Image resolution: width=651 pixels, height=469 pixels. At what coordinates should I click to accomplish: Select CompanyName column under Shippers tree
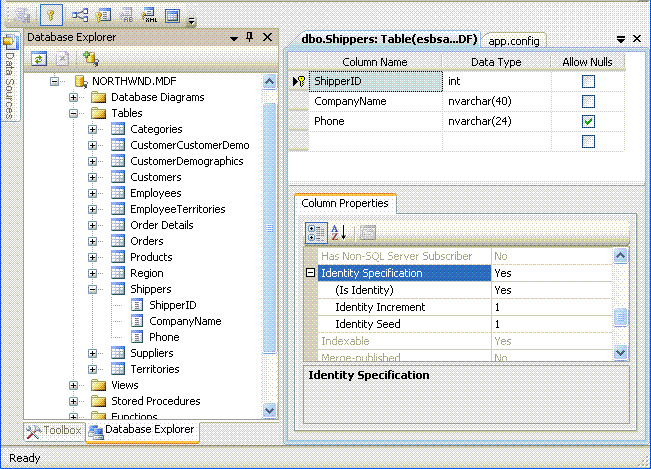tap(185, 321)
